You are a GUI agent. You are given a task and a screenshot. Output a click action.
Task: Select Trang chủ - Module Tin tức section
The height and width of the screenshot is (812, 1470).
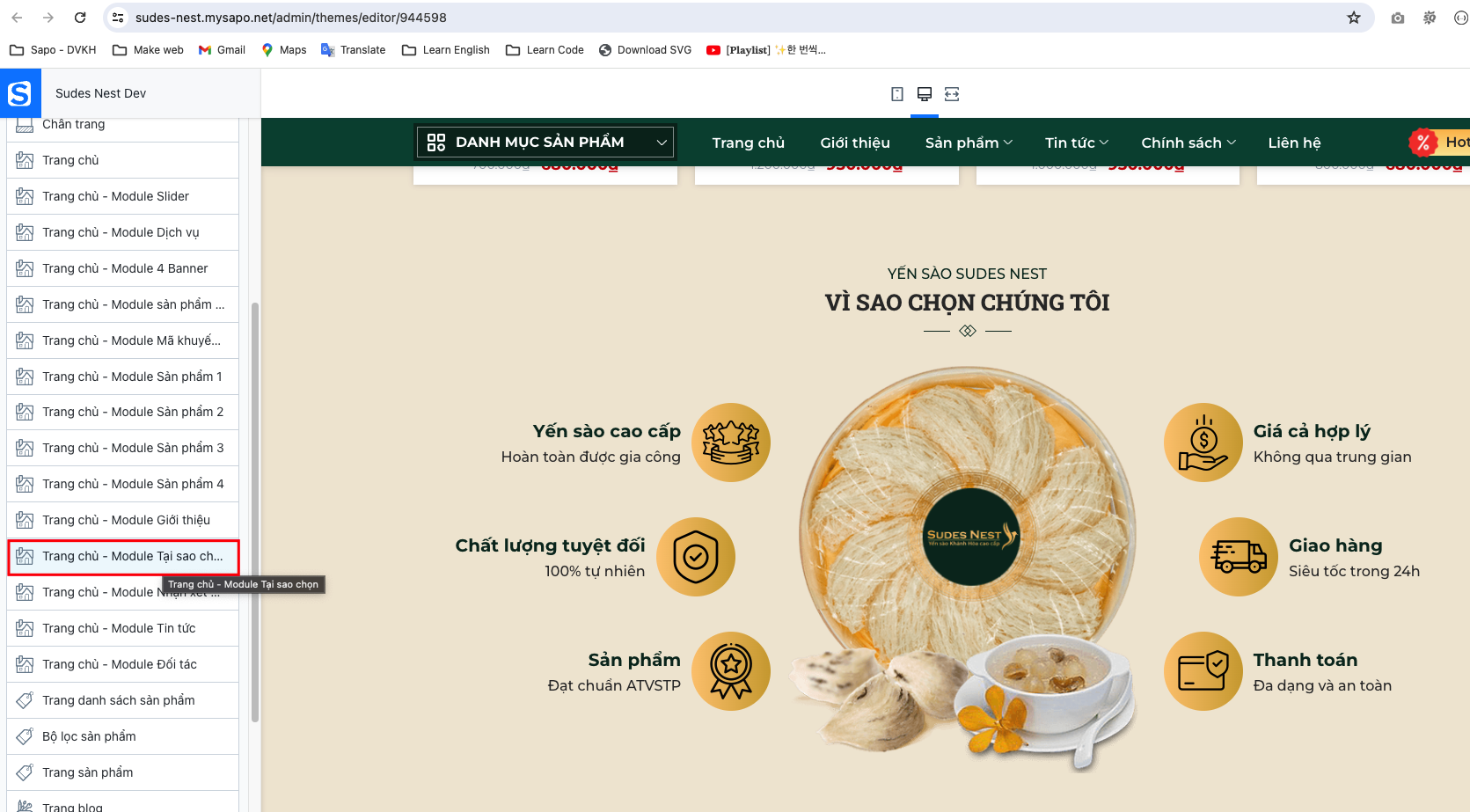coord(123,628)
